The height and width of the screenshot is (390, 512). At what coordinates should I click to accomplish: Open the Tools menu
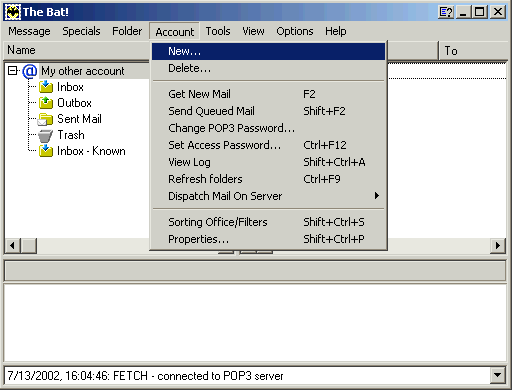click(218, 31)
